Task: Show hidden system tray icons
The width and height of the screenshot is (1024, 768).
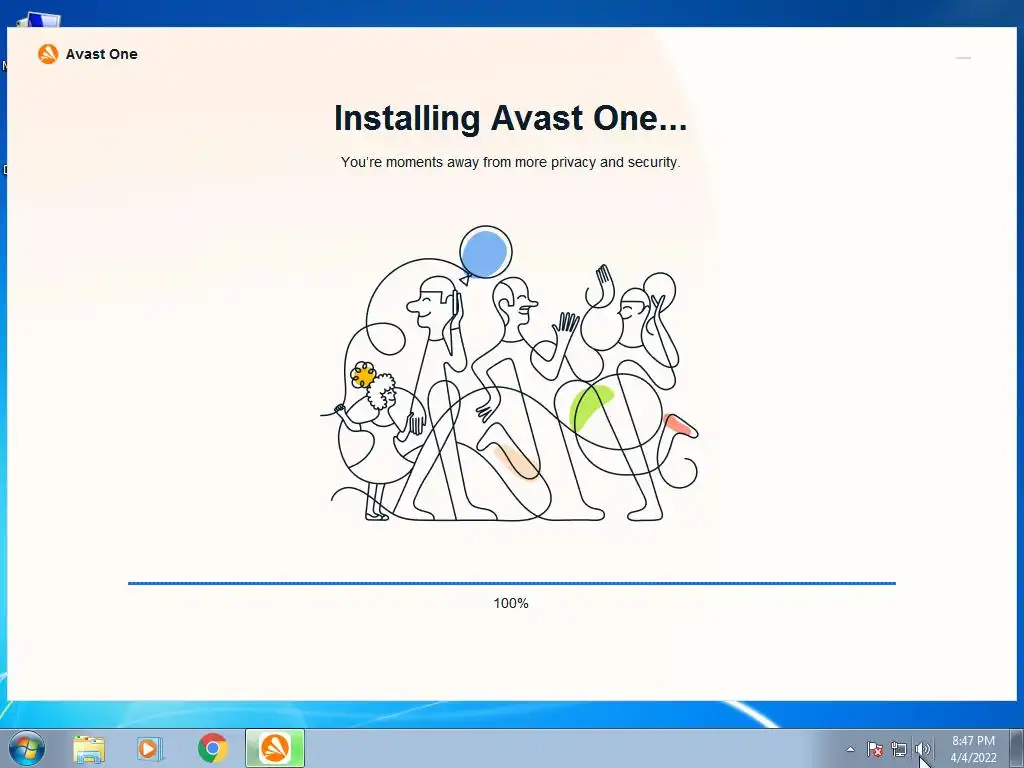Action: [850, 749]
